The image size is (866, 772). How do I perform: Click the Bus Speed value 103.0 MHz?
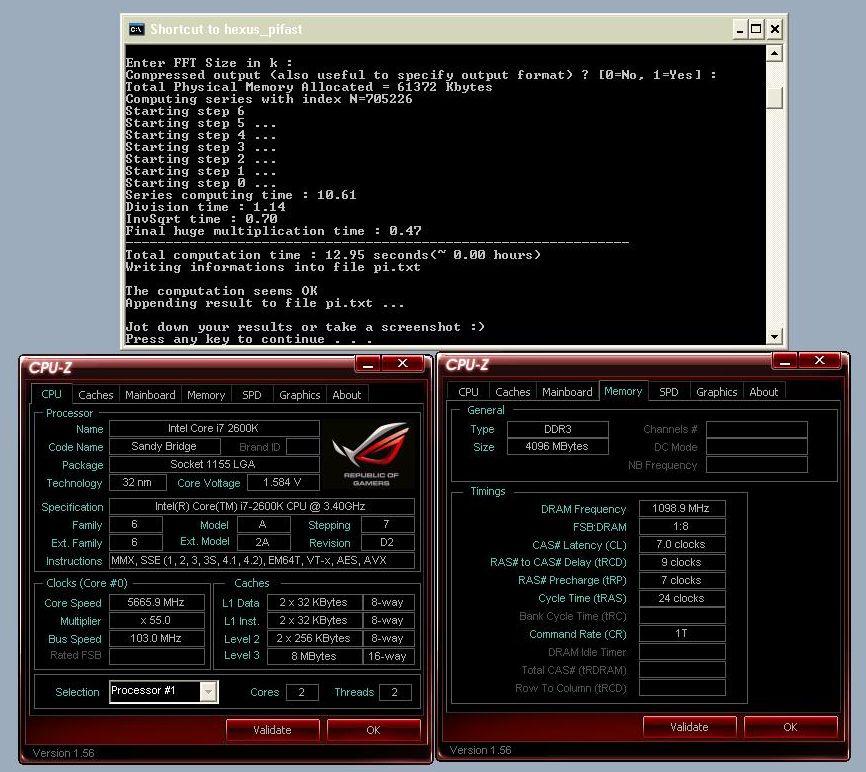(x=156, y=638)
